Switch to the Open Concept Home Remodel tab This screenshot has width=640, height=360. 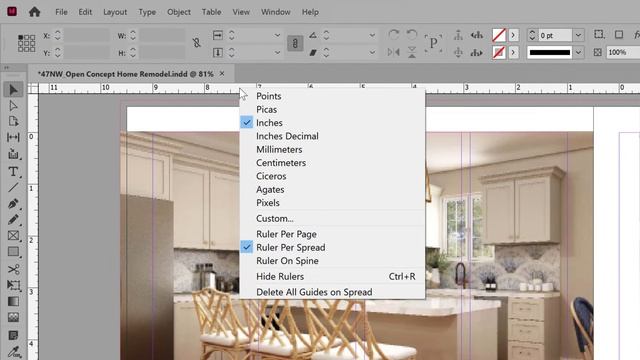[125, 74]
